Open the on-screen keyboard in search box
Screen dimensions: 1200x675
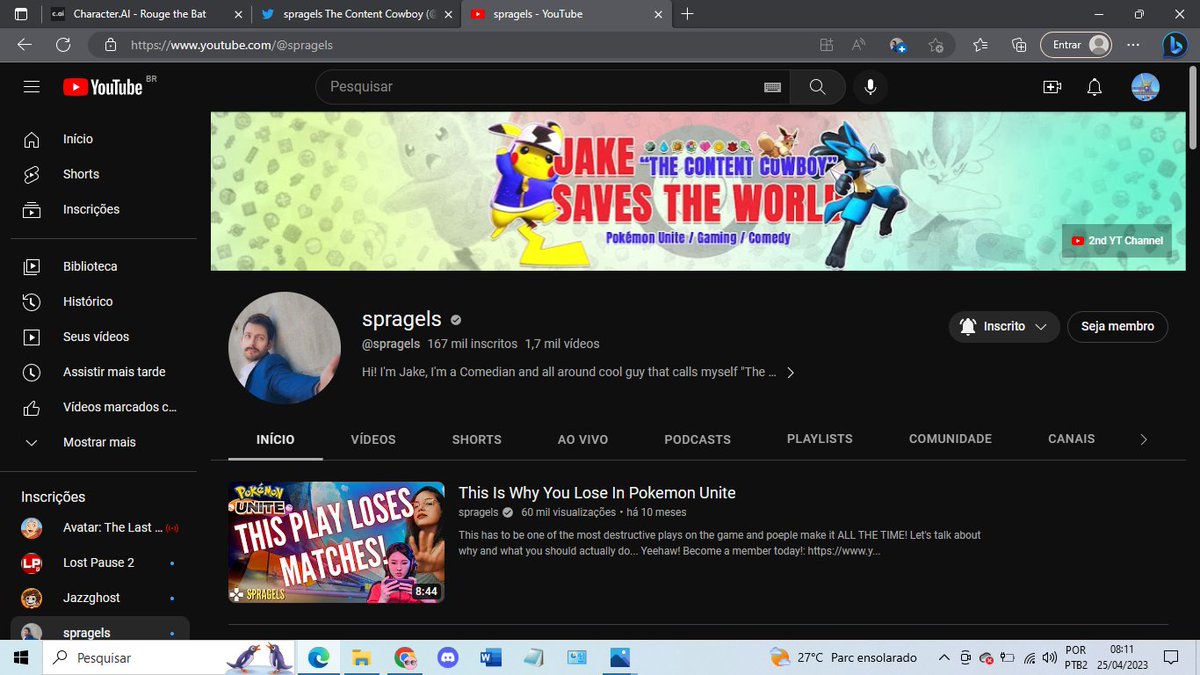pyautogui.click(x=772, y=87)
